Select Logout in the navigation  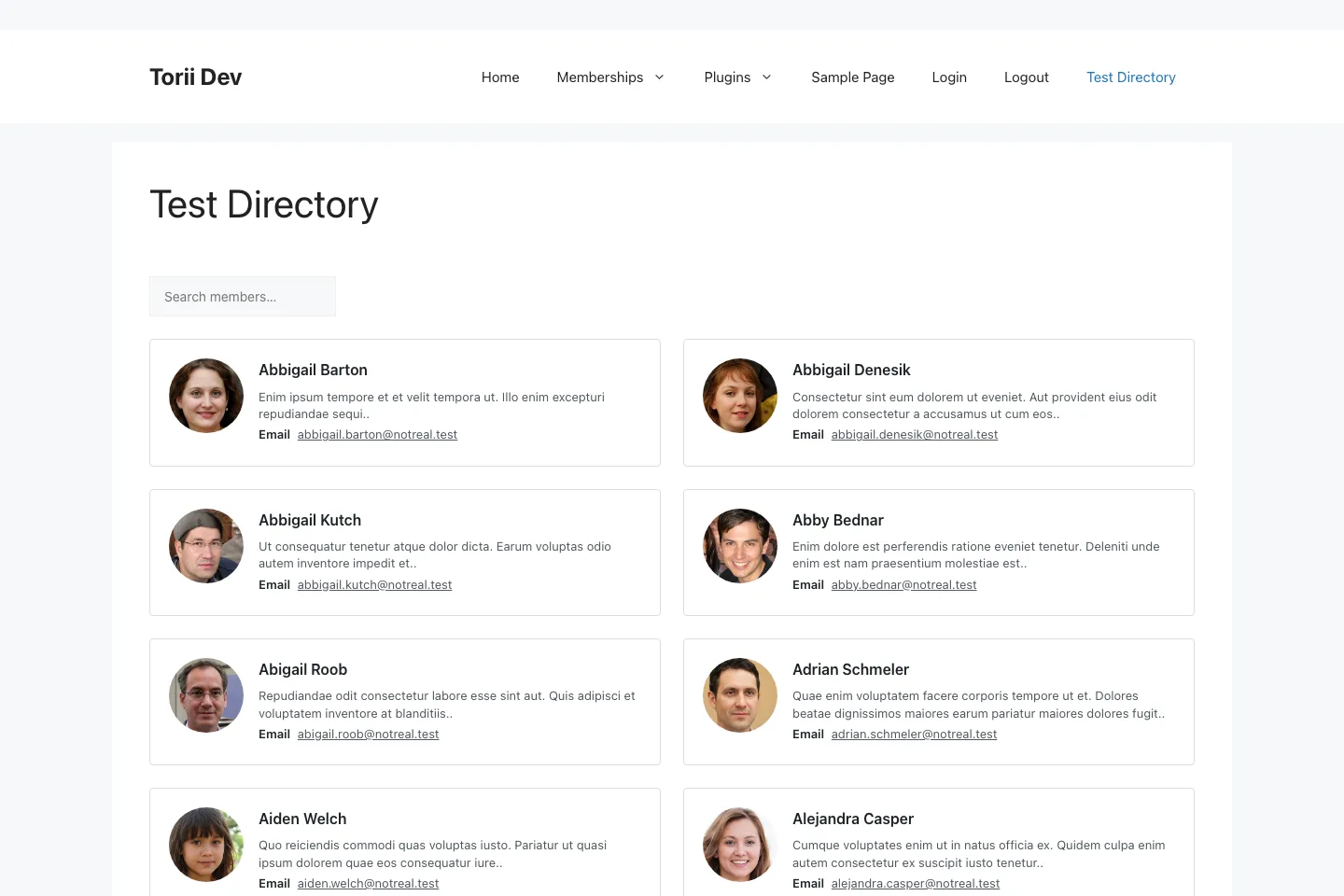tap(1026, 77)
